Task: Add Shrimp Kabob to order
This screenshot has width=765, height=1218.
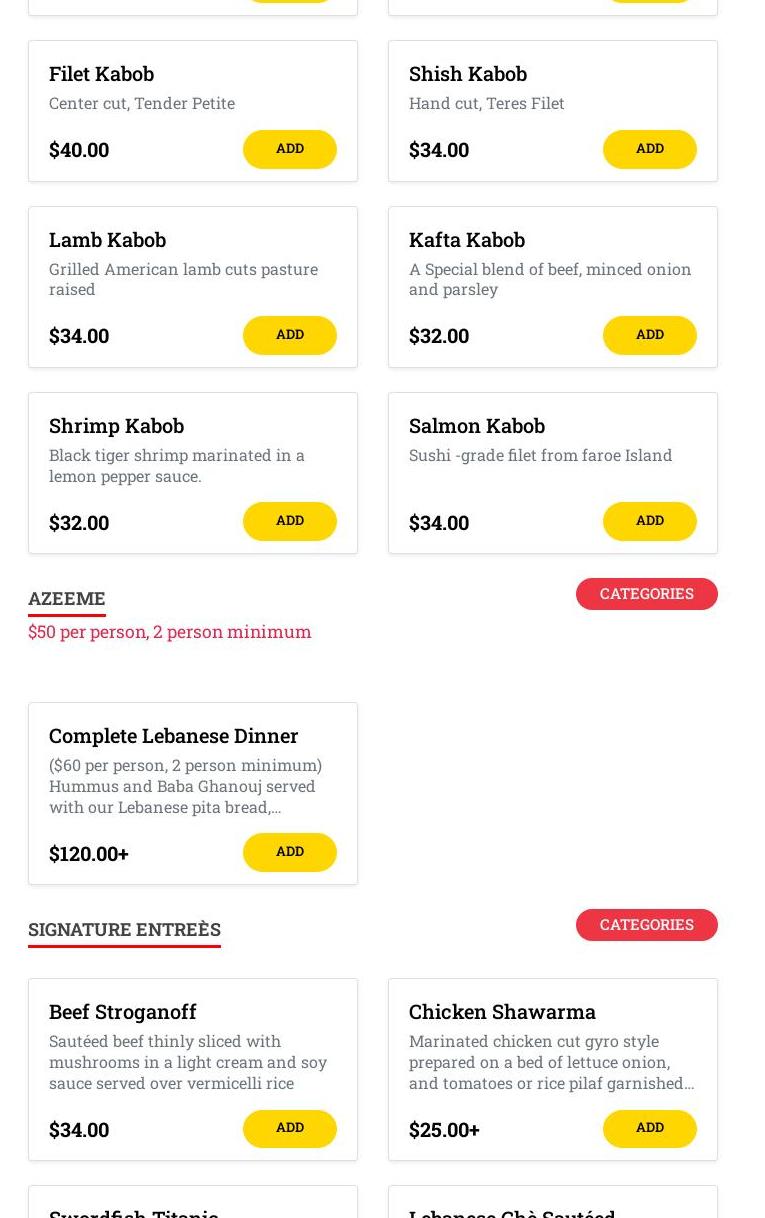Action: point(289,521)
